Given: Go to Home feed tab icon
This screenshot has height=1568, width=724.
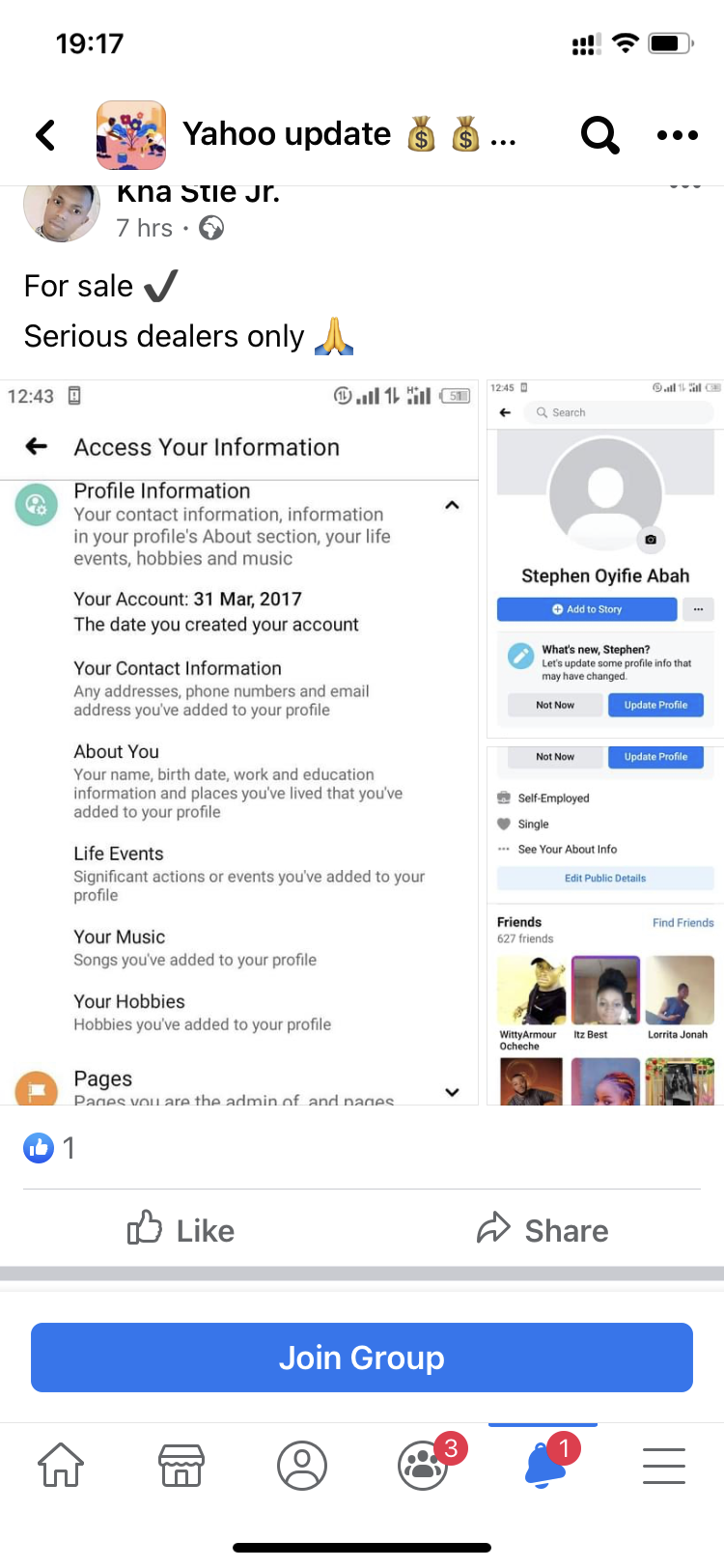Looking at the screenshot, I should [x=61, y=1465].
